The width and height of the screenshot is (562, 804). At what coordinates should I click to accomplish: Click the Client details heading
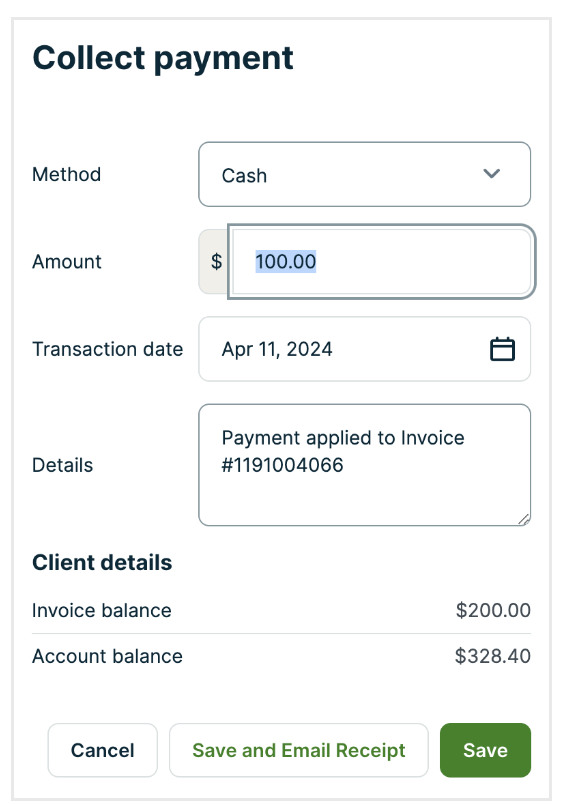click(102, 562)
